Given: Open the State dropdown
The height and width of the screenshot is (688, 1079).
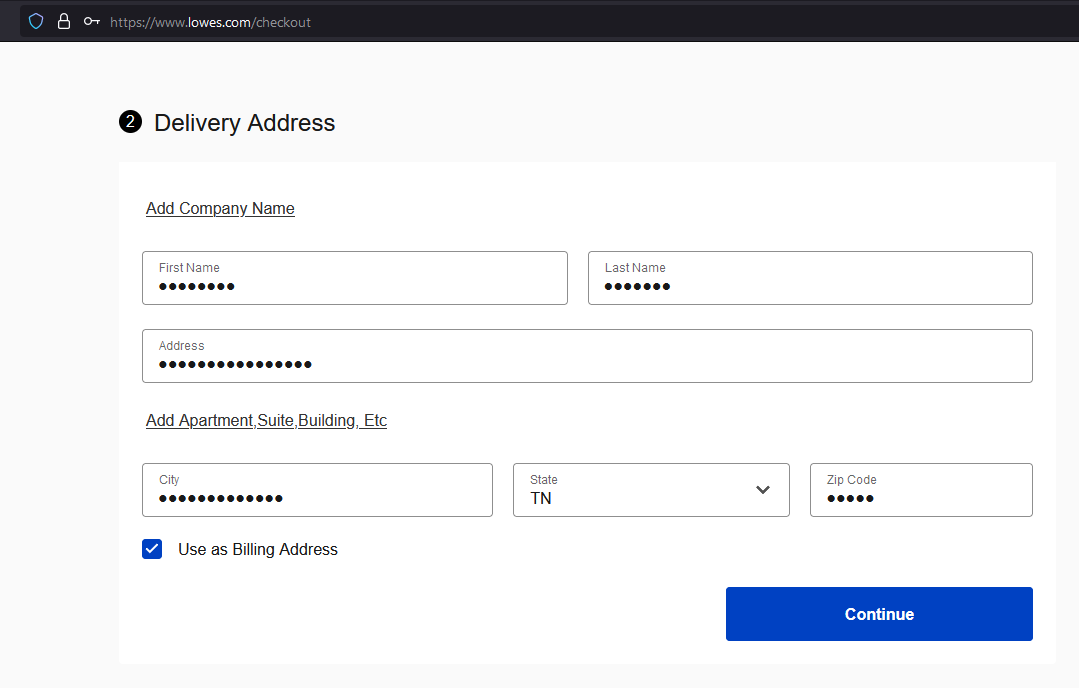Looking at the screenshot, I should click(650, 490).
